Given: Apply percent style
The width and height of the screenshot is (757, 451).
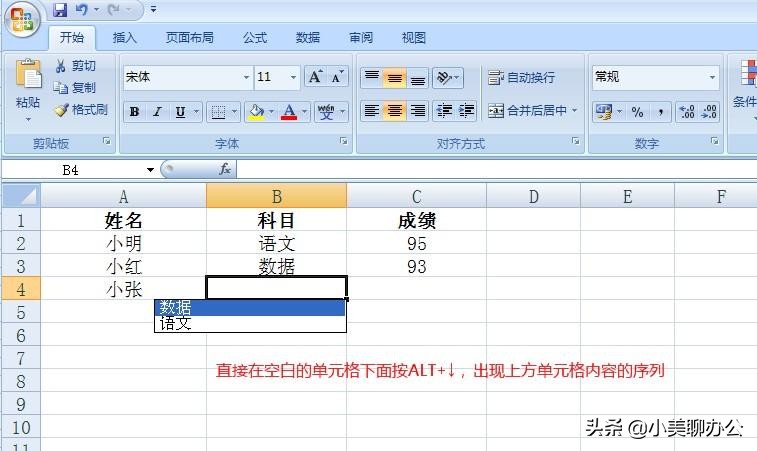Looking at the screenshot, I should (x=637, y=112).
